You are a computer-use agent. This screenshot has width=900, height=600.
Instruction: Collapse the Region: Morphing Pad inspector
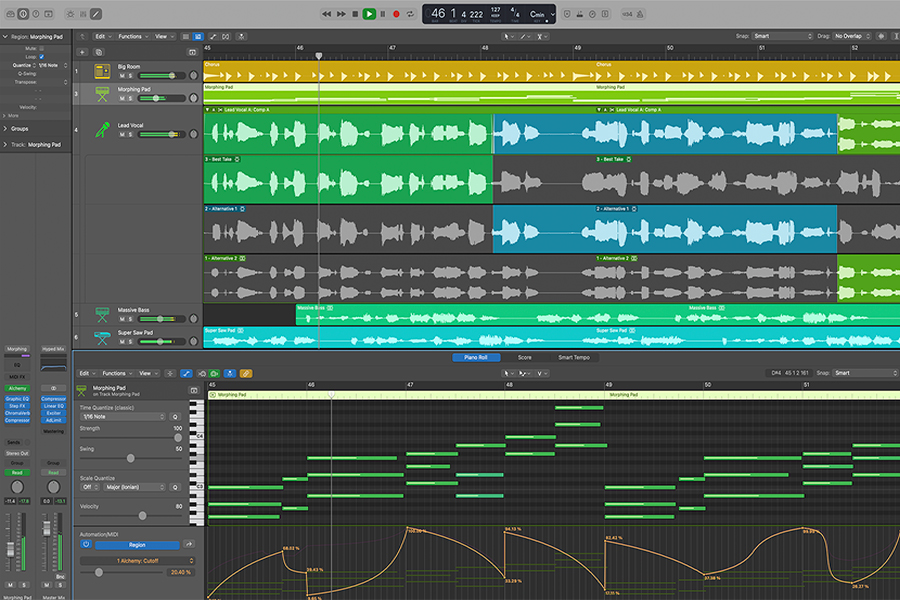(5, 37)
